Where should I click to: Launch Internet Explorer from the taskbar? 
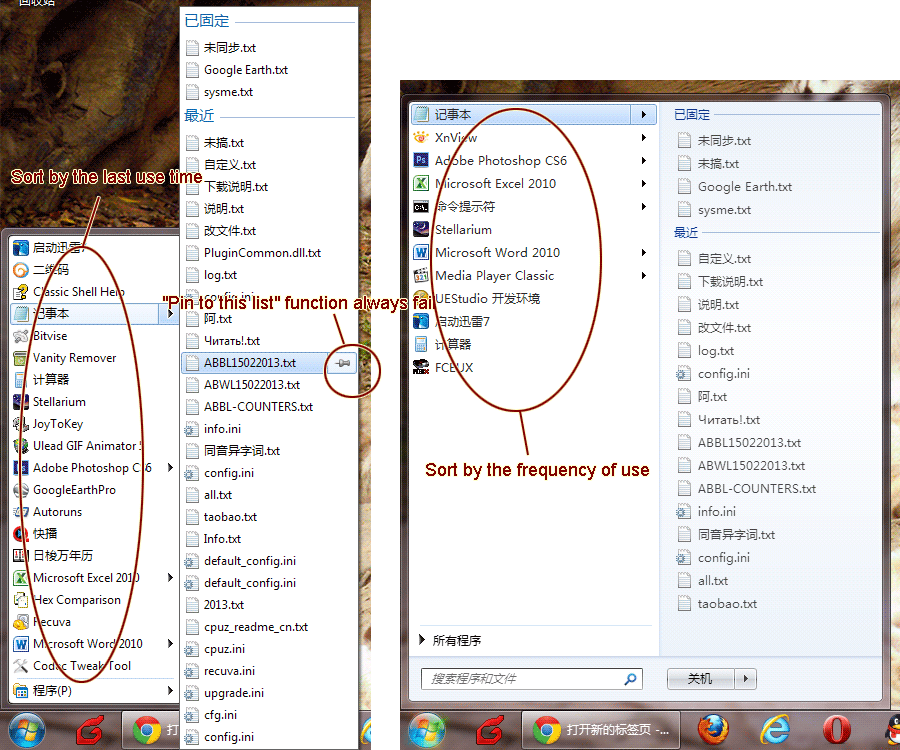(x=775, y=730)
